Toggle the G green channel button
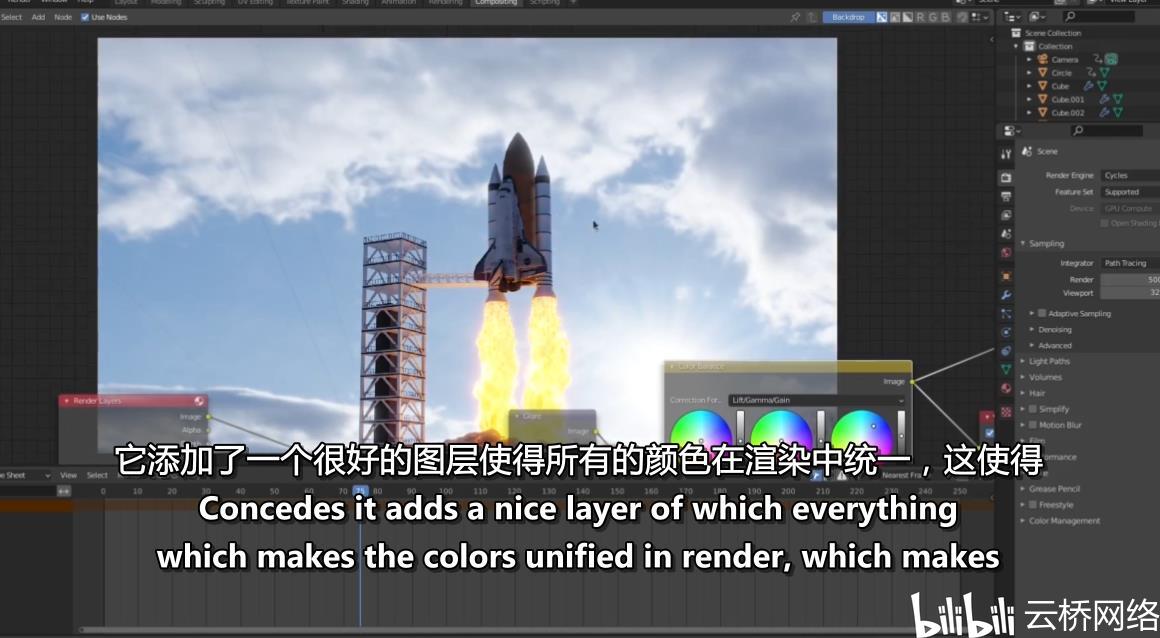Image resolution: width=1160 pixels, height=638 pixels. [933, 17]
